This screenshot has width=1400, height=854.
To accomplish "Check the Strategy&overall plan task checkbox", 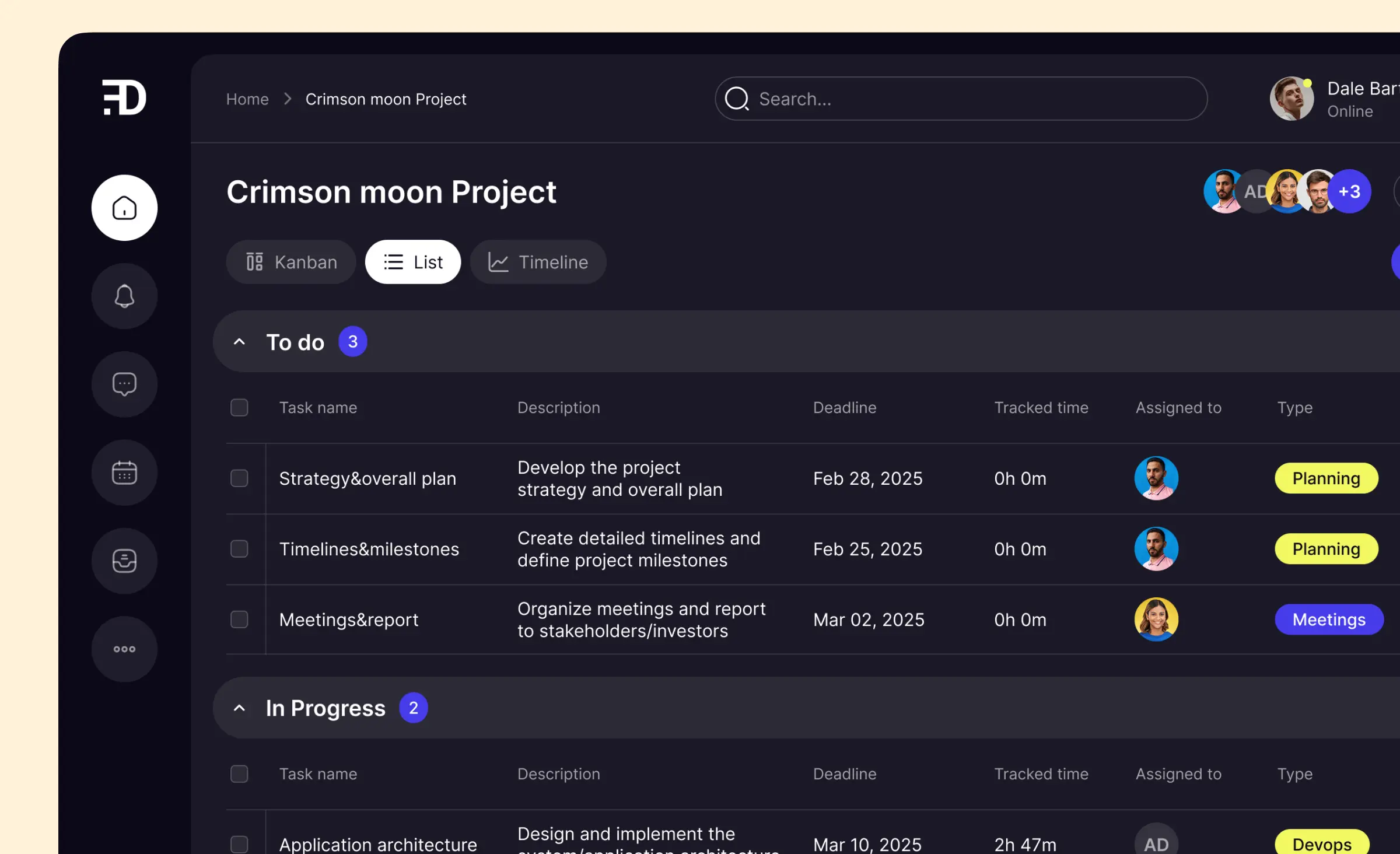I will (239, 478).
